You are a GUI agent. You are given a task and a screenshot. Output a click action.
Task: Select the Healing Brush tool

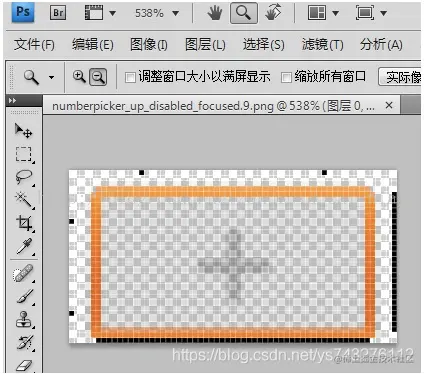coord(23,273)
